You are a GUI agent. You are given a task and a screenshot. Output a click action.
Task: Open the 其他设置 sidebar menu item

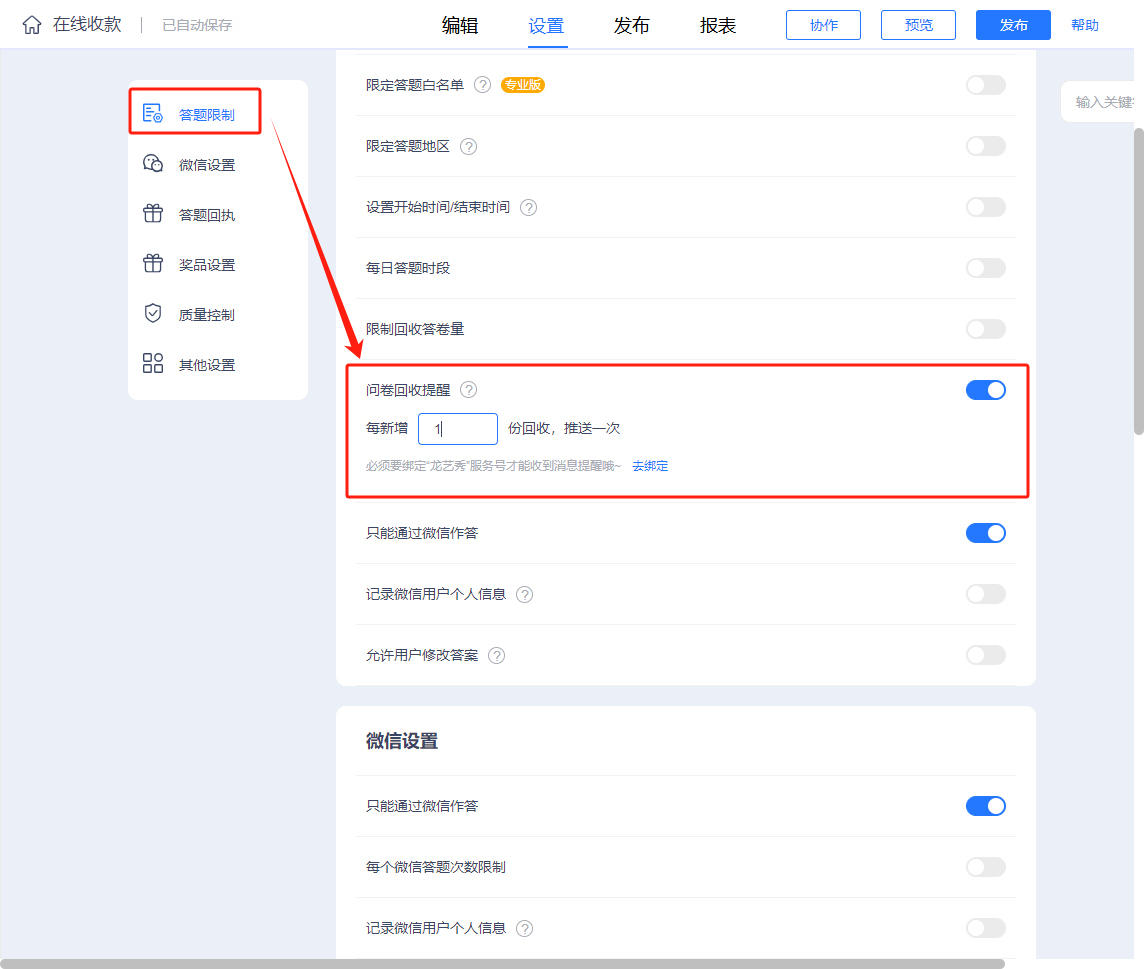[x=207, y=365]
